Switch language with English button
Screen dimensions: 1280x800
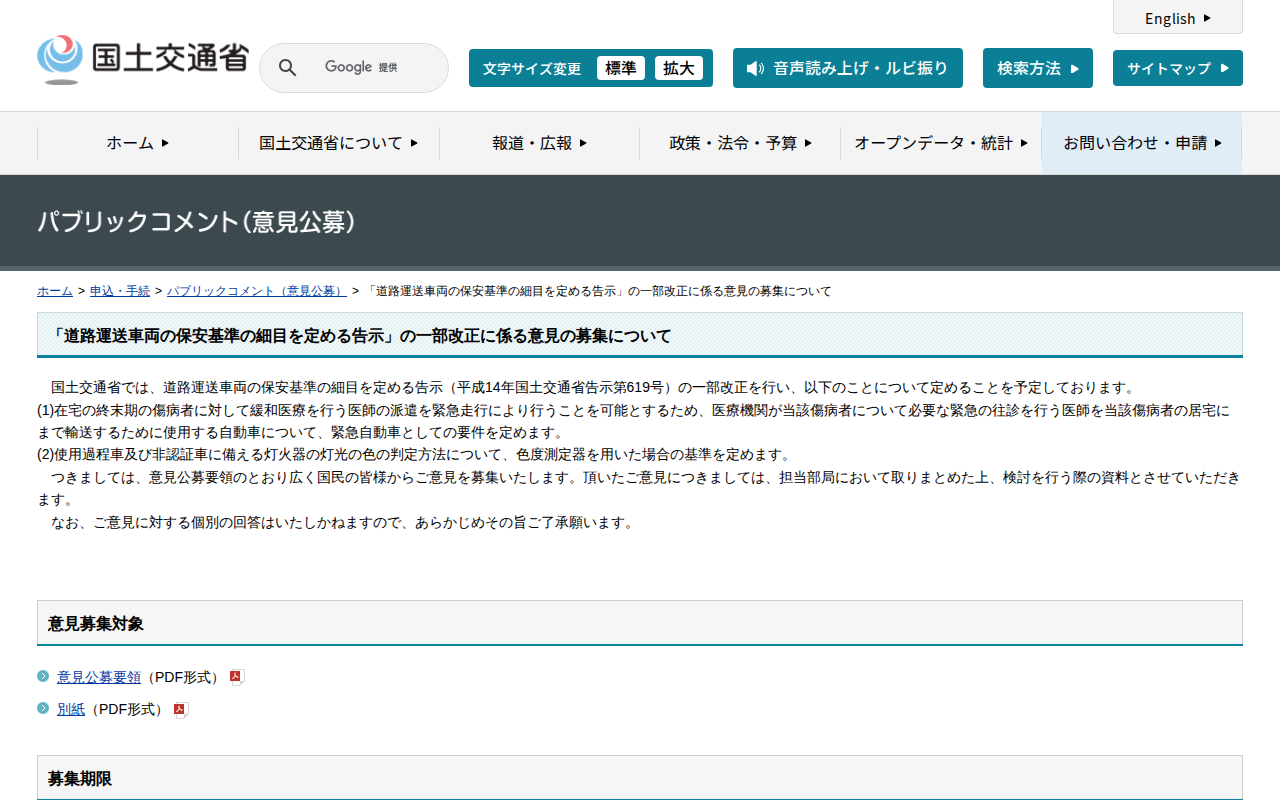1177,18
